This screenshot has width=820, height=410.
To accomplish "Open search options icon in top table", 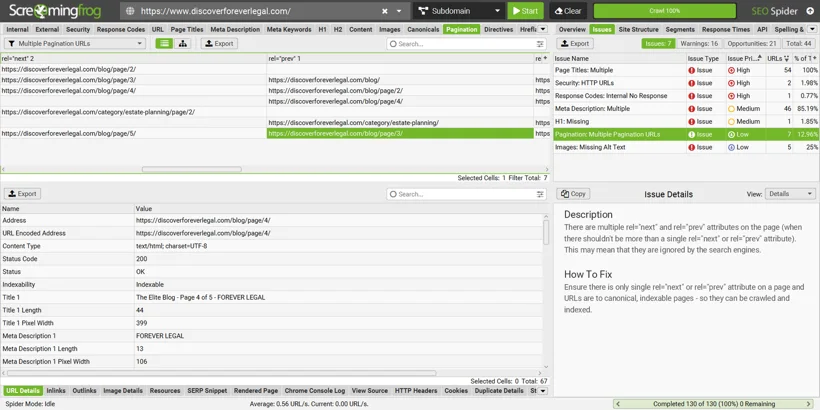I will point(540,44).
